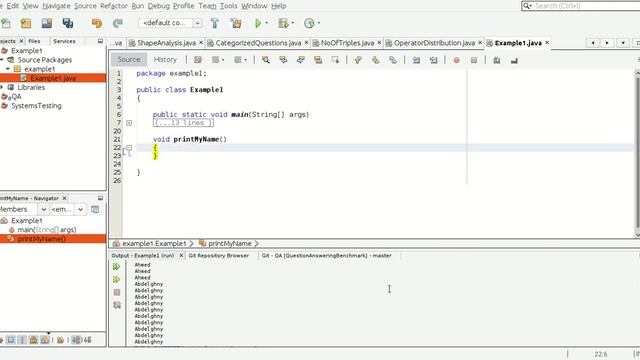This screenshot has width=640, height=360.
Task: Open the CategorizedQuestions.java tab
Action: click(258, 43)
